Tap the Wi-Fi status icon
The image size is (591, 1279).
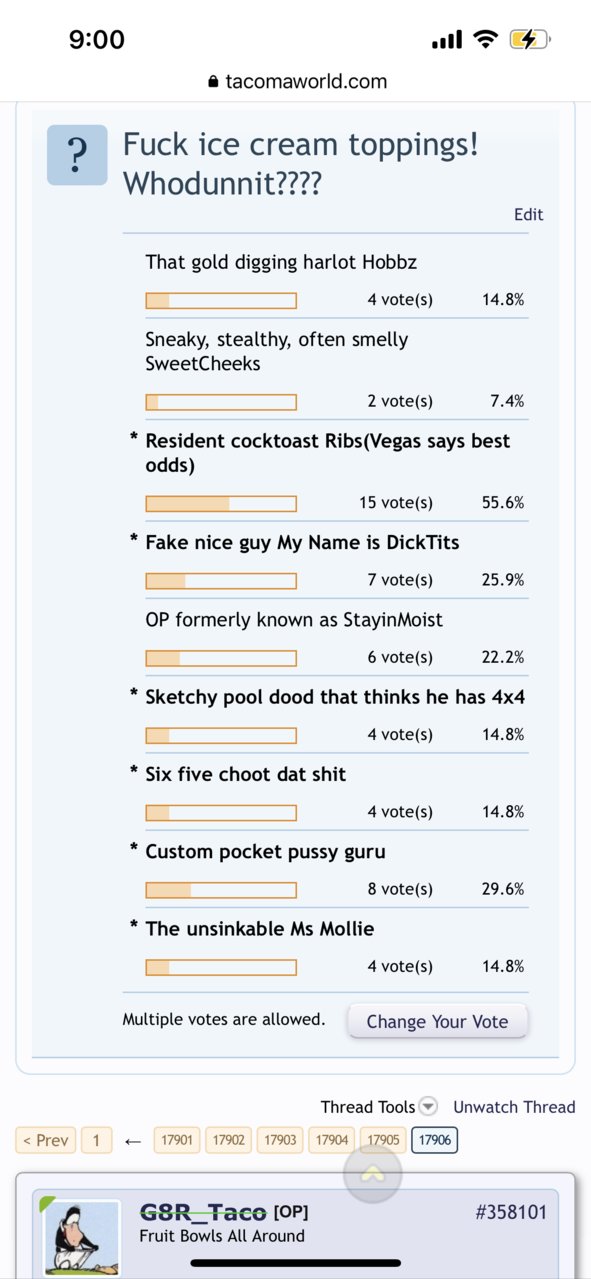coord(486,40)
